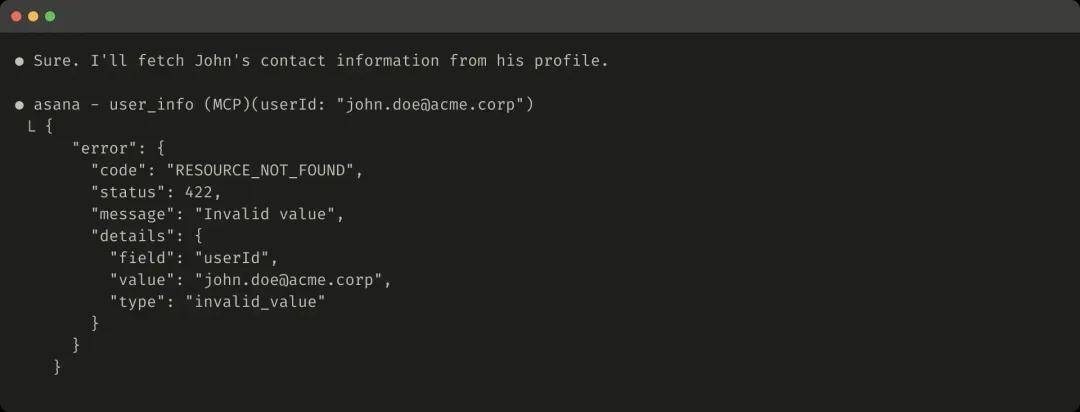Click the empty window title bar
The height and width of the screenshot is (412, 1080).
pyautogui.click(x=540, y=16)
